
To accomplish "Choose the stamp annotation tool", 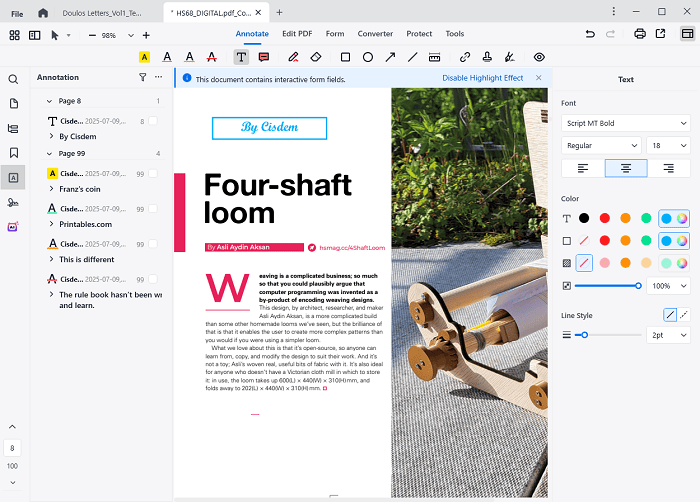I will [487, 57].
